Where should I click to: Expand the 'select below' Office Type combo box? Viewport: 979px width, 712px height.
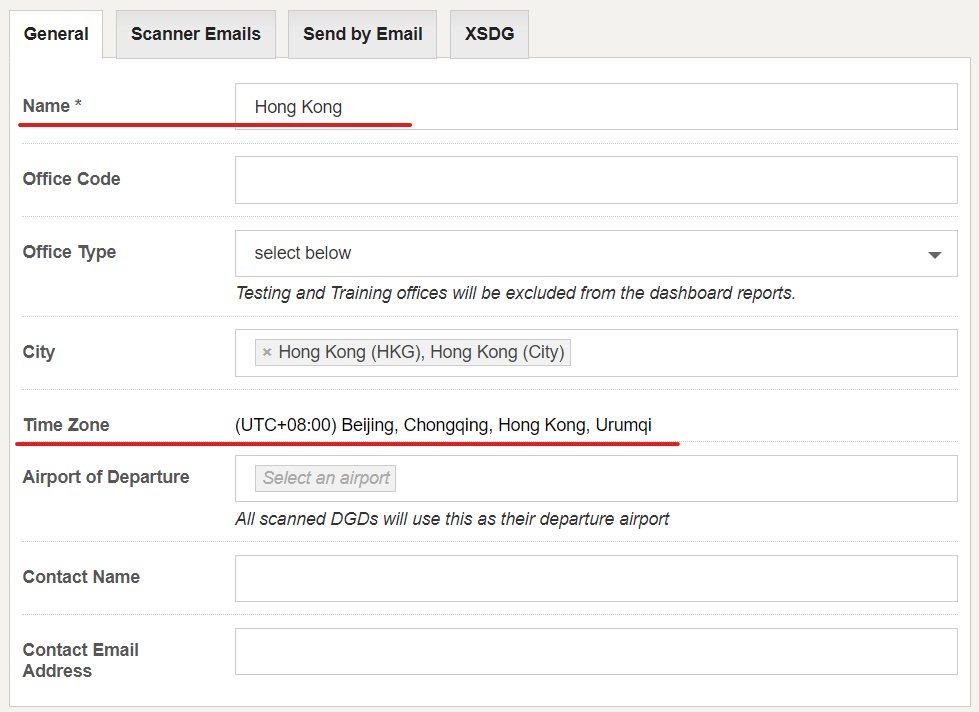click(596, 253)
